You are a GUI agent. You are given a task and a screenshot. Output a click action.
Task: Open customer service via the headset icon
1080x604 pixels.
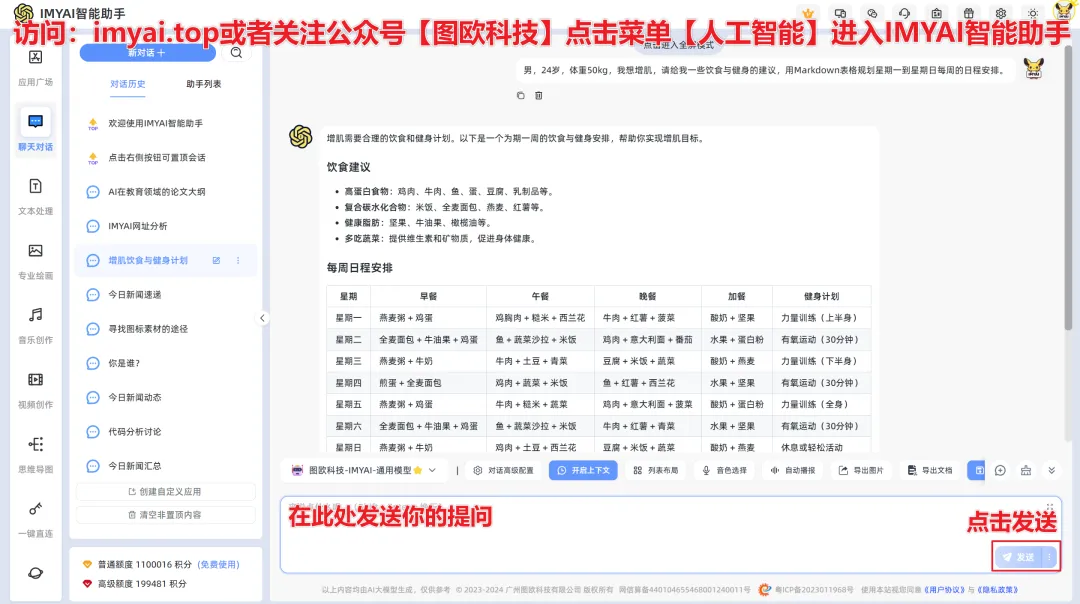[905, 13]
